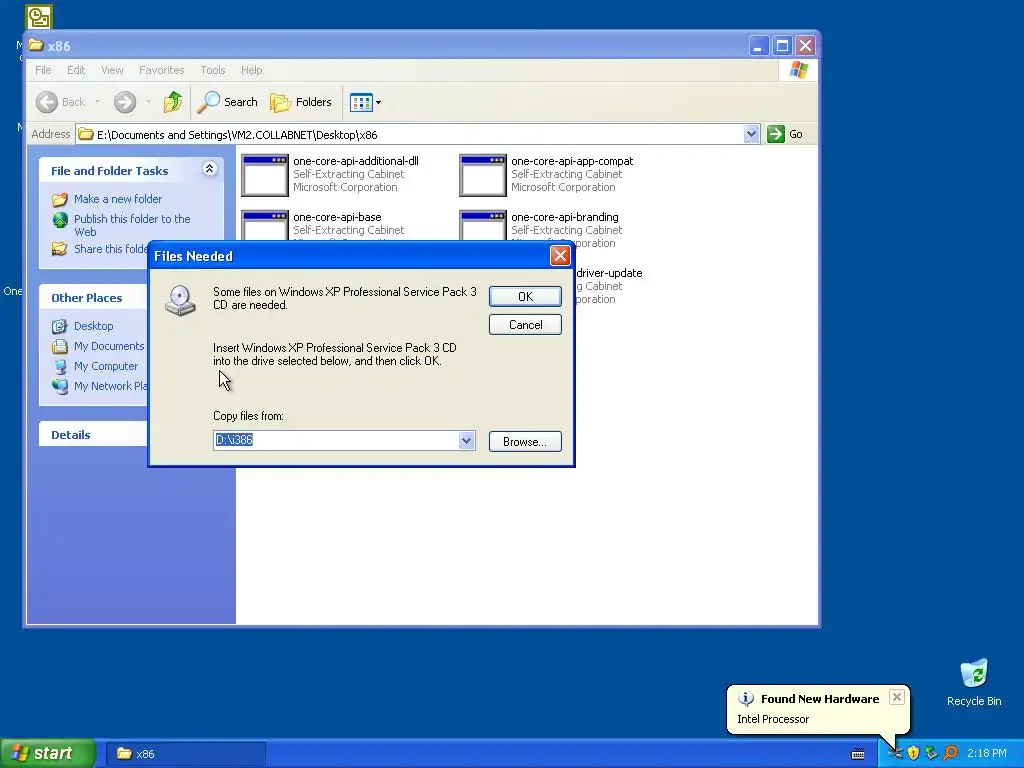Select the driver-update file name

[609, 273]
